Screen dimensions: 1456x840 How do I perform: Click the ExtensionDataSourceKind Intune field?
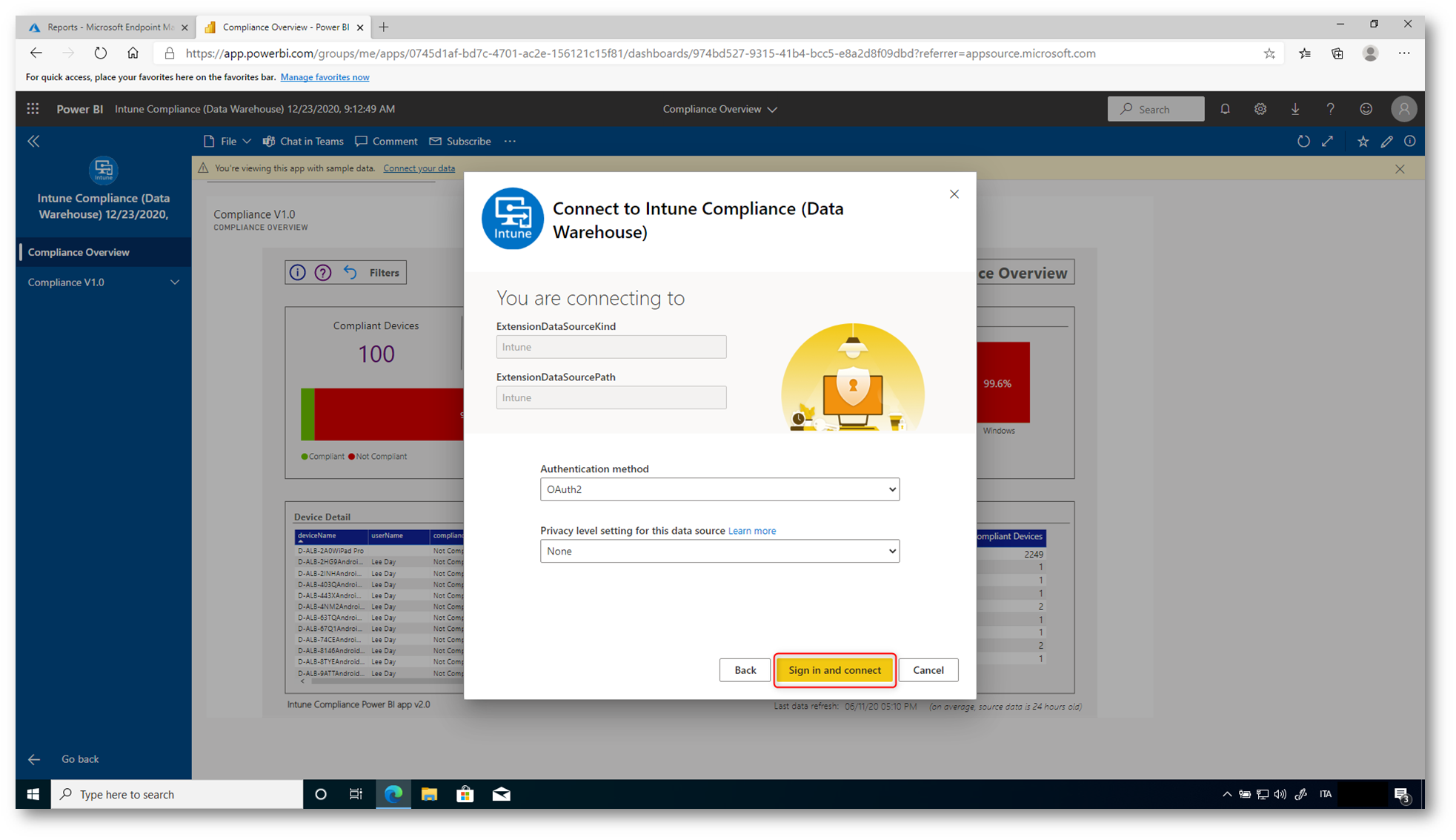611,347
